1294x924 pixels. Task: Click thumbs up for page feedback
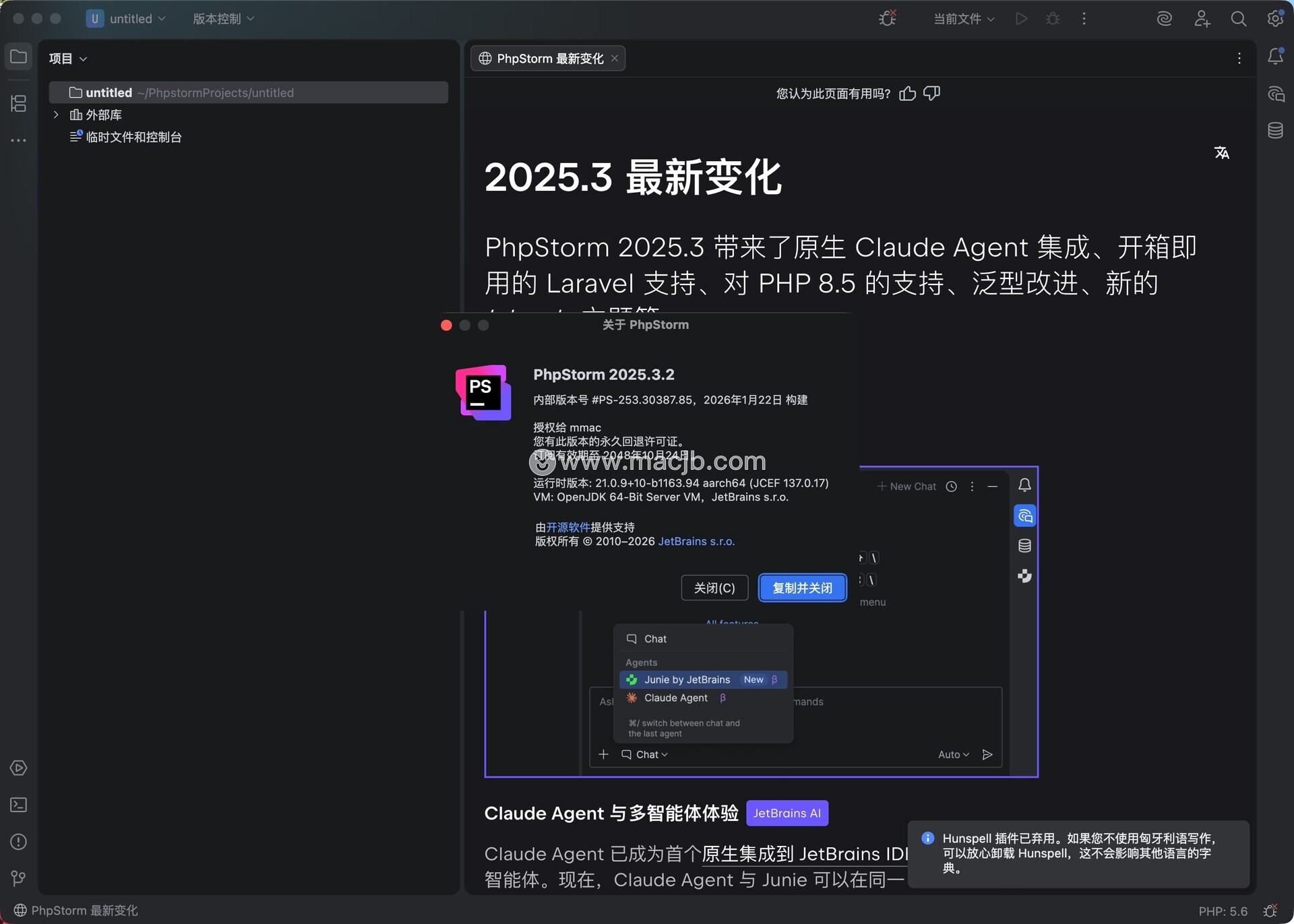[x=907, y=94]
